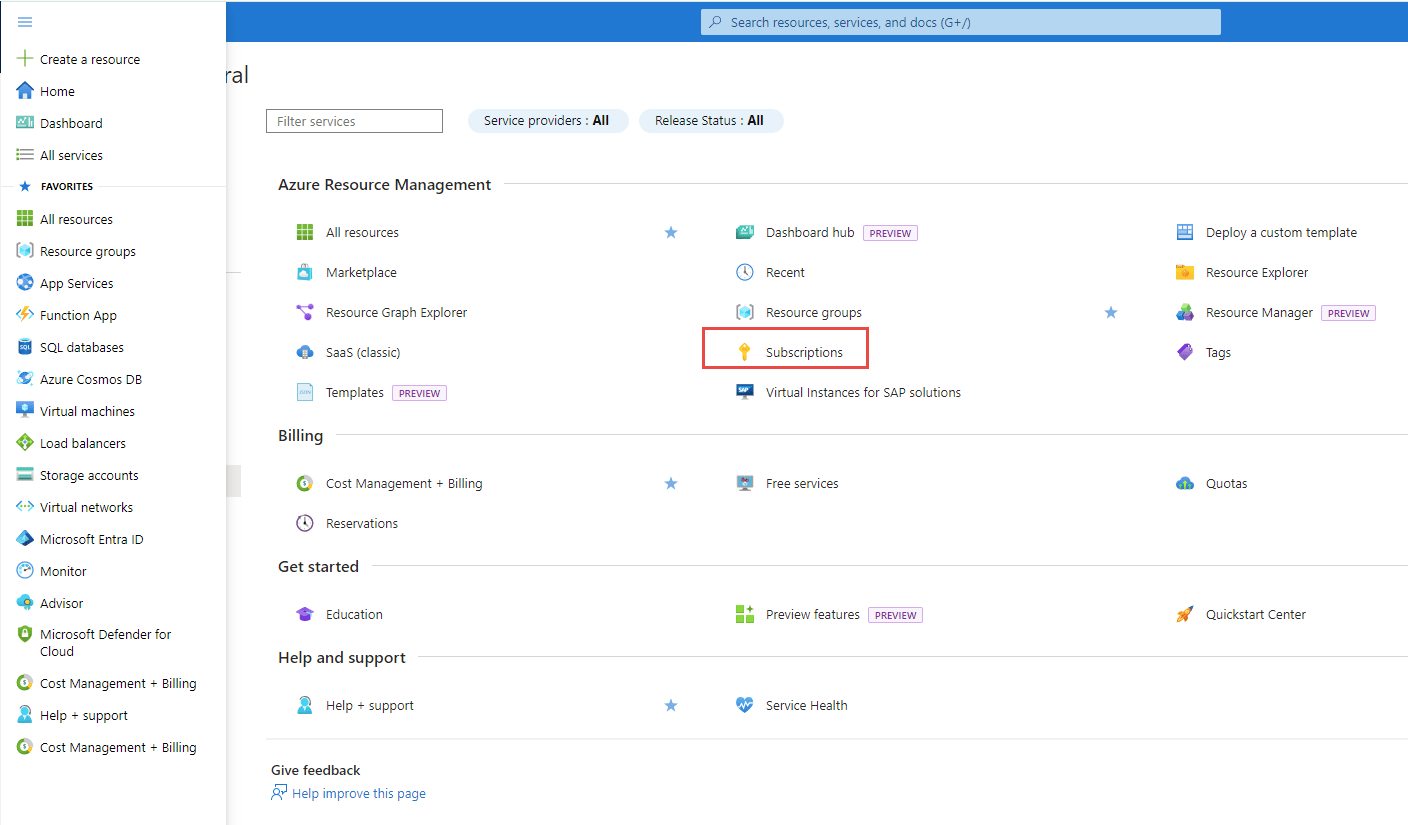Toggle favorite star beside Cost Management + Billing service

tap(671, 483)
